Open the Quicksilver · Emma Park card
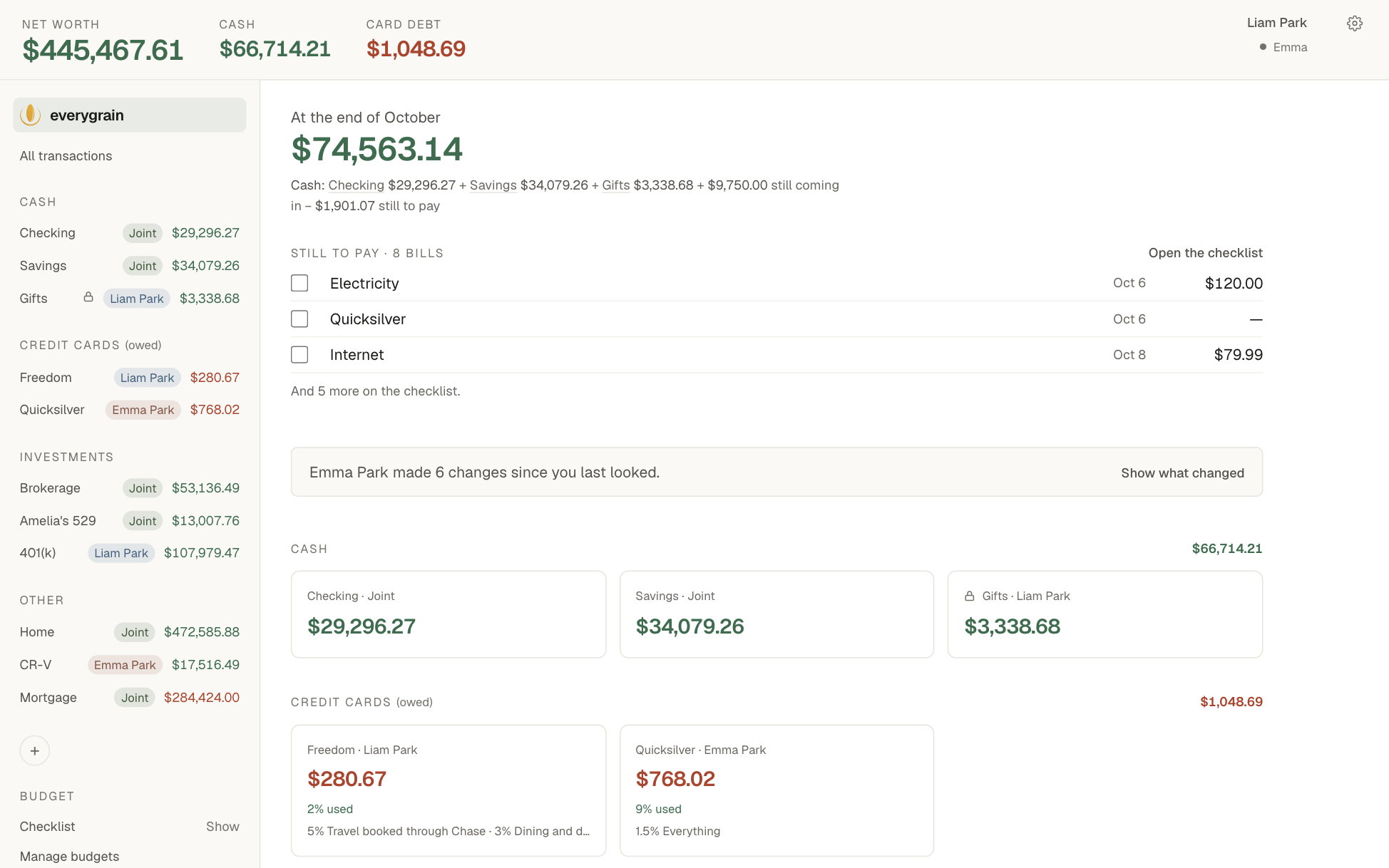 tap(776, 790)
